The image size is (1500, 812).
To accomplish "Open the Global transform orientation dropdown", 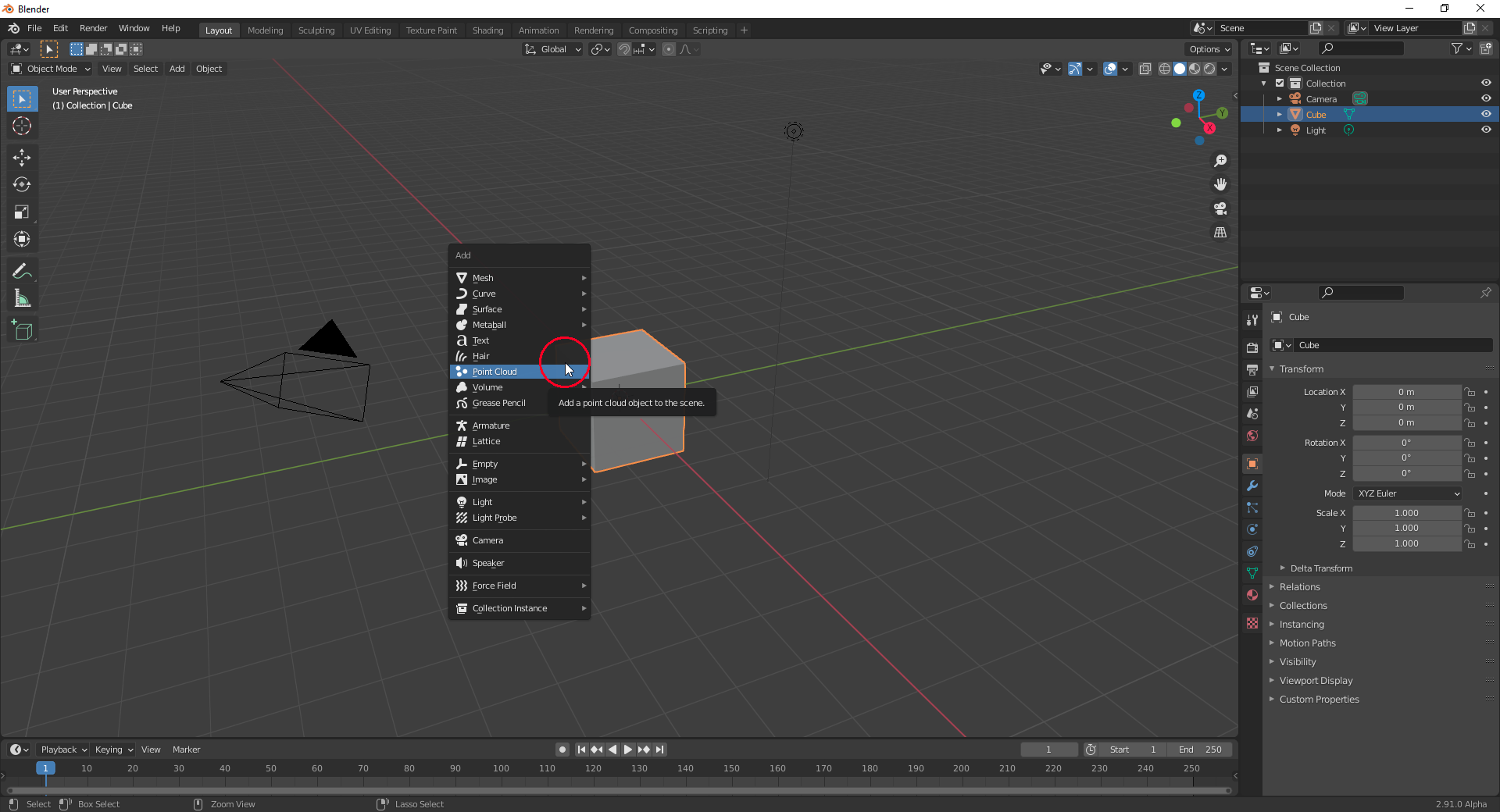I will click(x=552, y=49).
